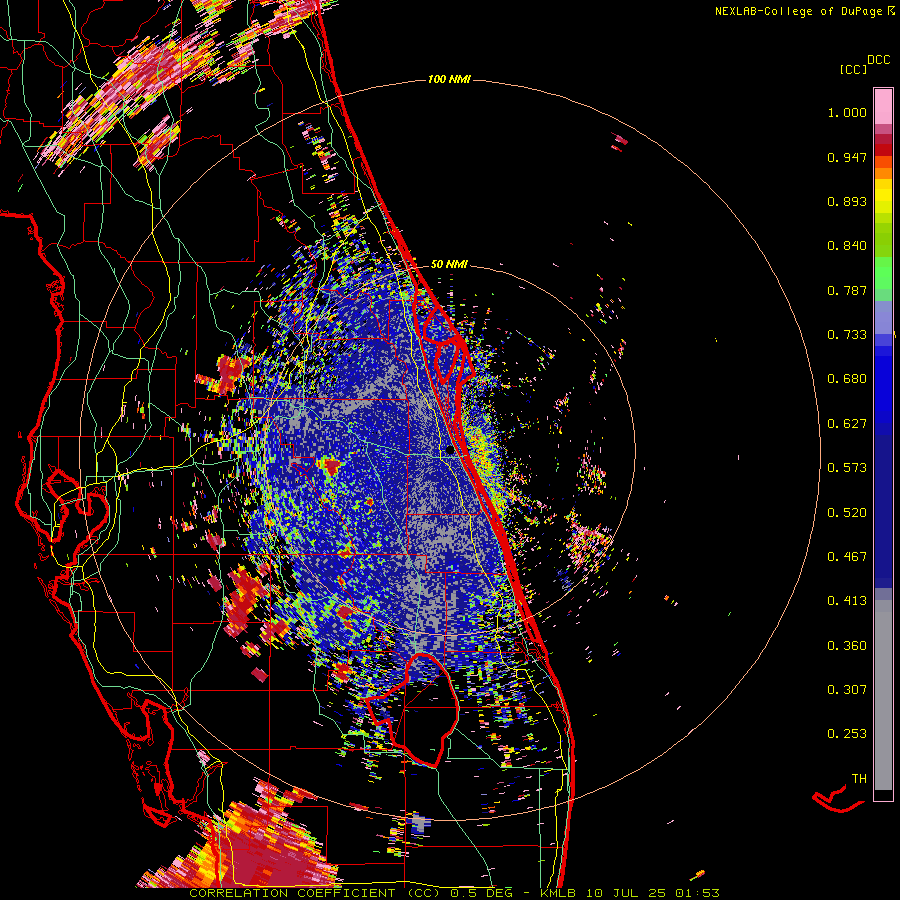Click the yellow segment of color bar

tap(883, 196)
